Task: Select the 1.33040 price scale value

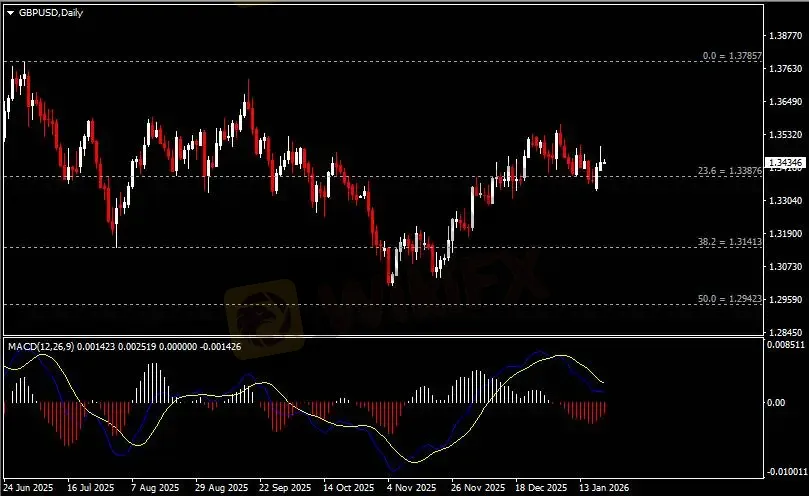Action: (784, 200)
